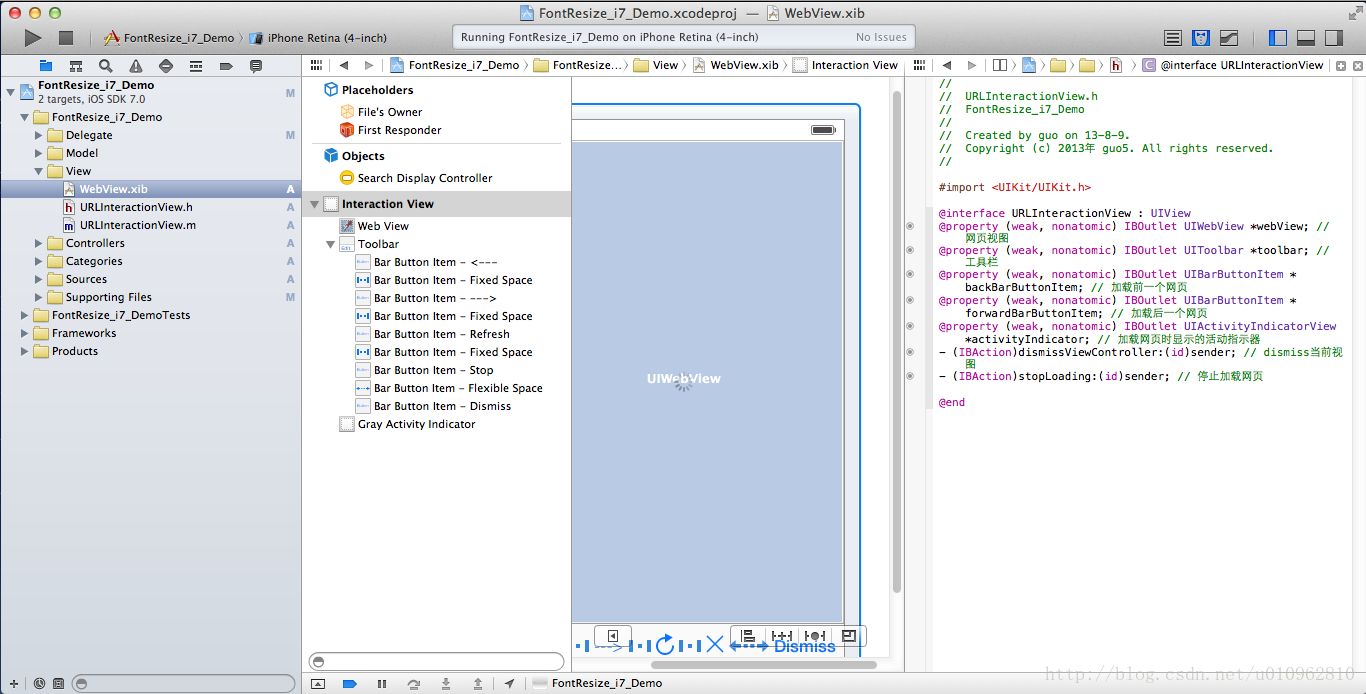Image resolution: width=1366 pixels, height=694 pixels.
Task: Collapse the View group
Action: [x=39, y=171]
